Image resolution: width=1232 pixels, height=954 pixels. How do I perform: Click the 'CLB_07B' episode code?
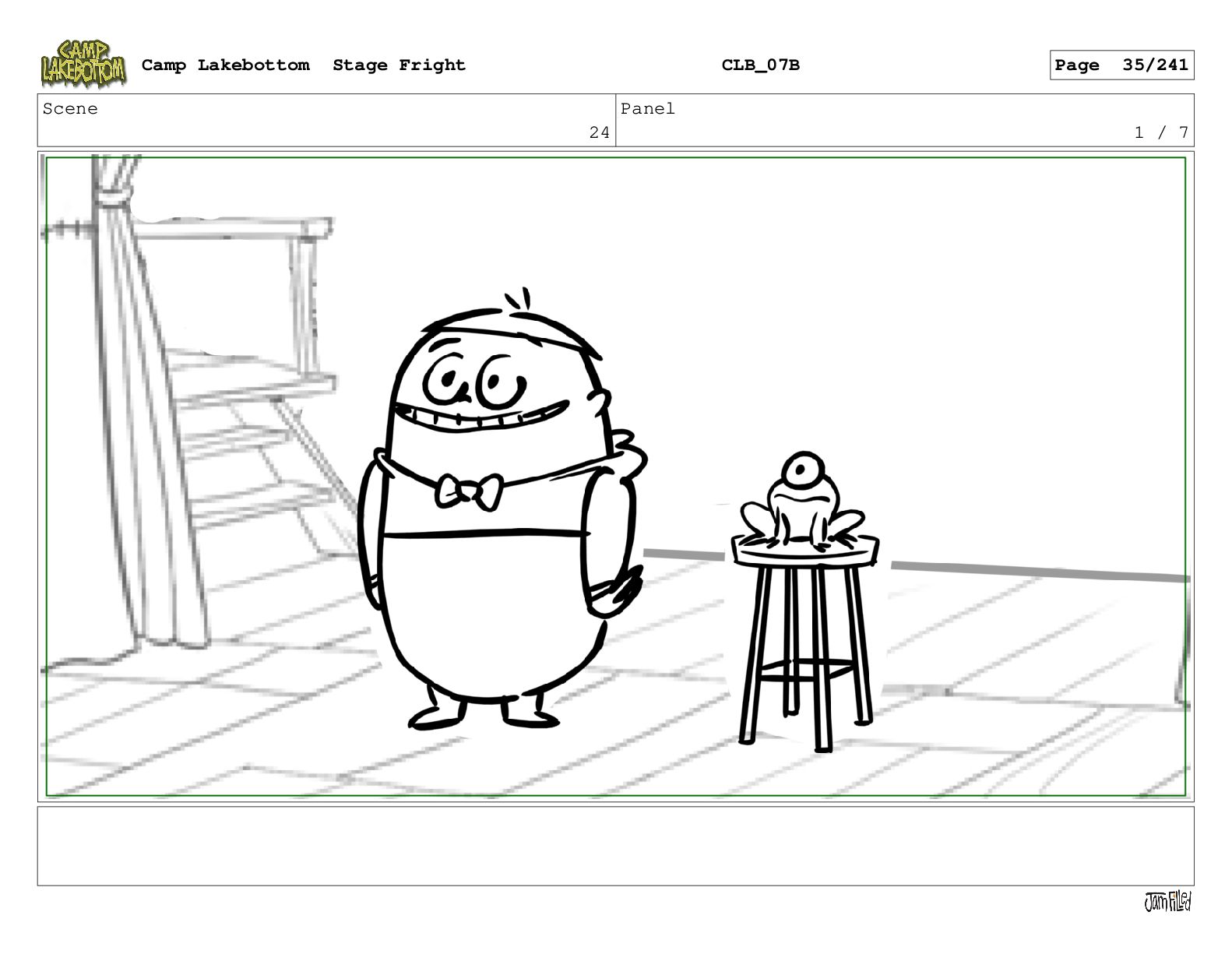760,65
